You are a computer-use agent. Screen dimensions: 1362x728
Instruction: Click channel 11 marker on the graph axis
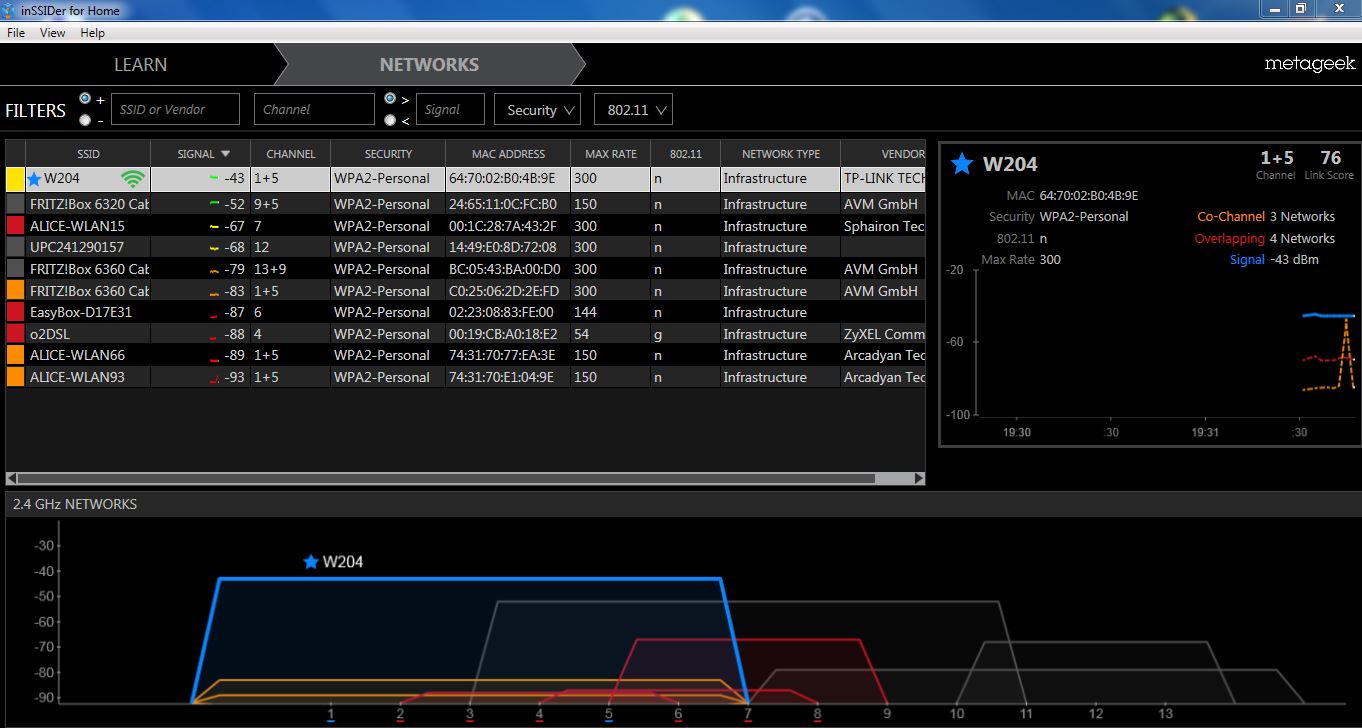1026,714
